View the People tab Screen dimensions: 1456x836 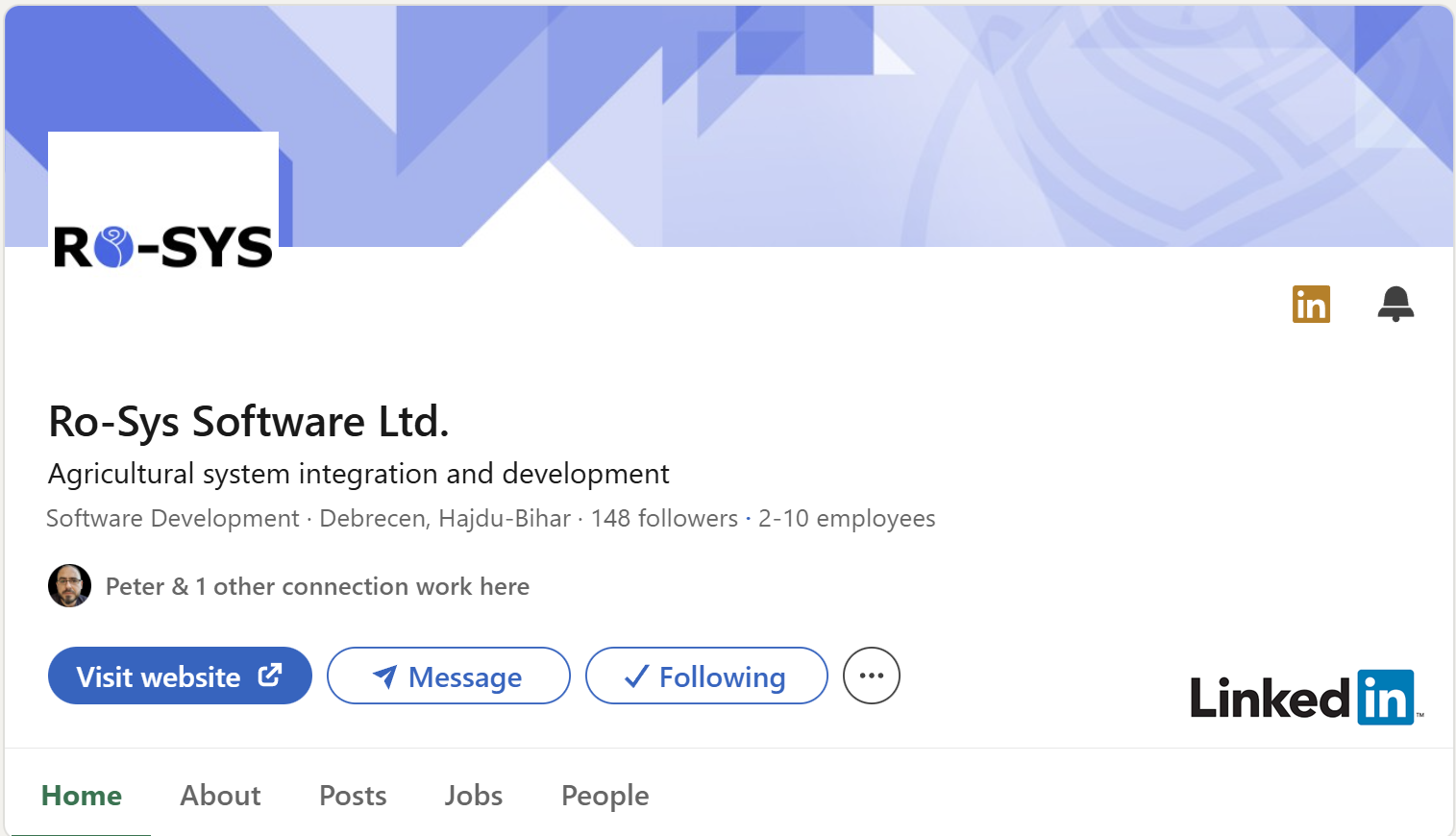(x=605, y=796)
